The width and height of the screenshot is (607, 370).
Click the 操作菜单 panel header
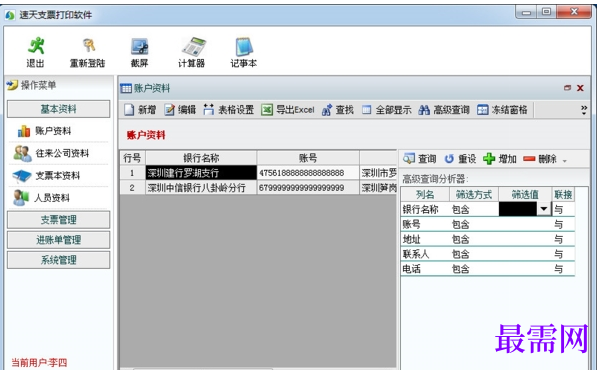coord(58,85)
